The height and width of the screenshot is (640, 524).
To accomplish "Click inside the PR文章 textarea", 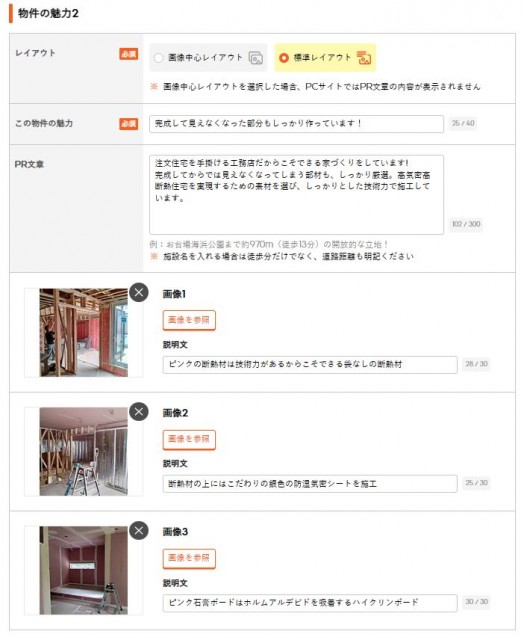I will (x=296, y=195).
